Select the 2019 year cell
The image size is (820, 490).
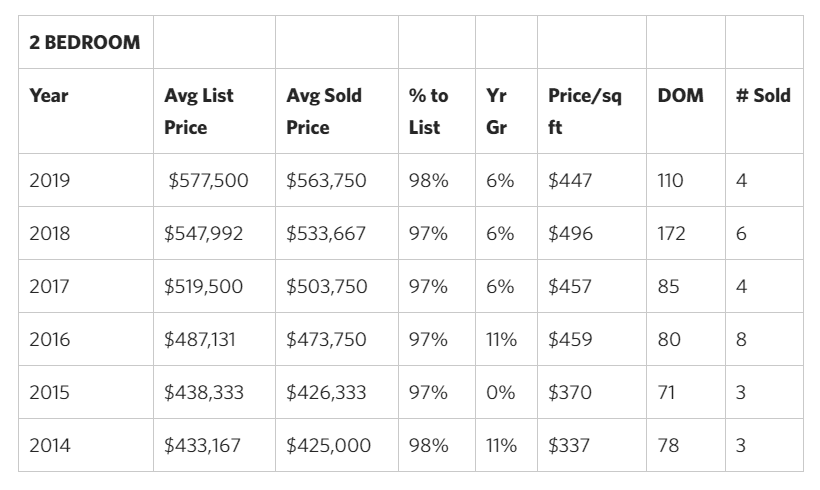[50, 181]
